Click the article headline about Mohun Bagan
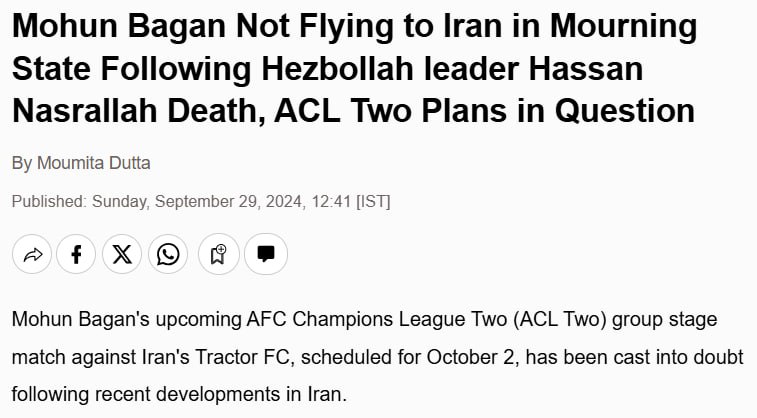 pyautogui.click(x=354, y=68)
